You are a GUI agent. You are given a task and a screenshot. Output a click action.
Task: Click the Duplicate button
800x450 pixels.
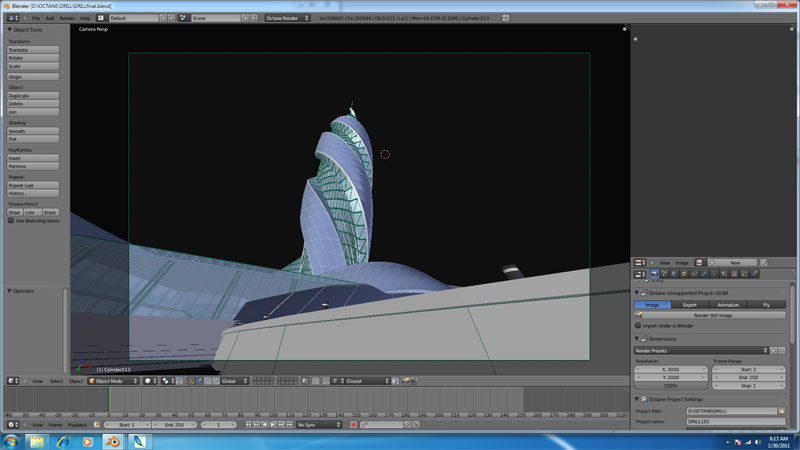click(x=33, y=95)
